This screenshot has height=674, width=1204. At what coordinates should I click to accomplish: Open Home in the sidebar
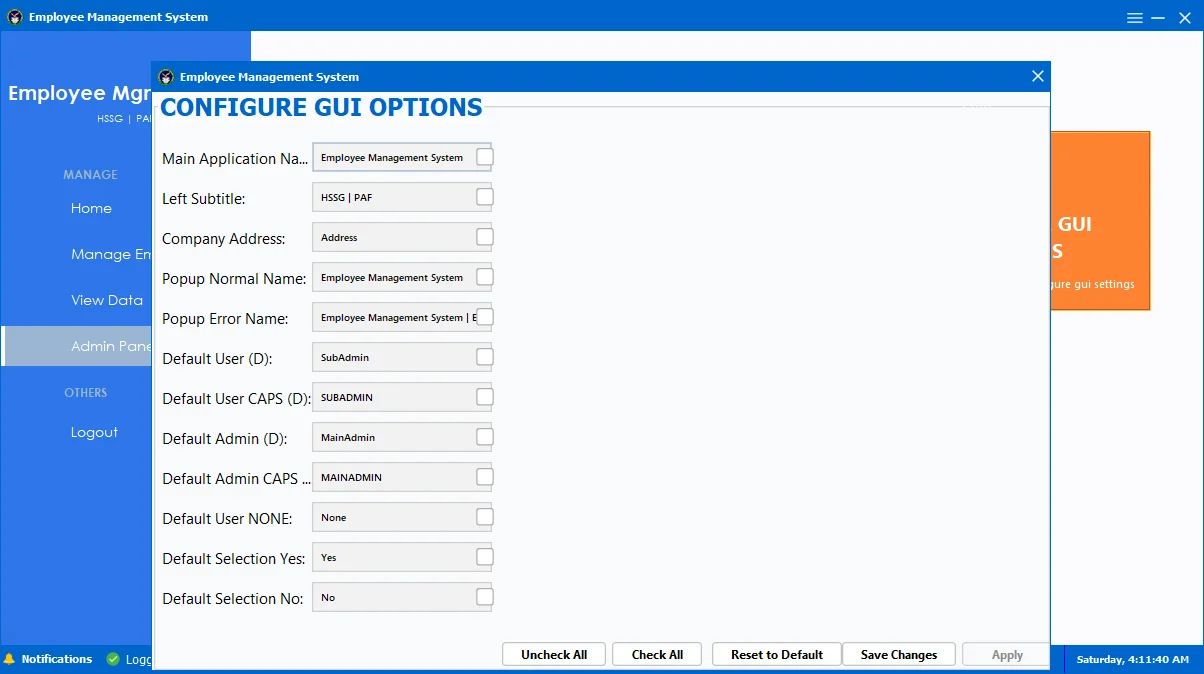(x=91, y=208)
